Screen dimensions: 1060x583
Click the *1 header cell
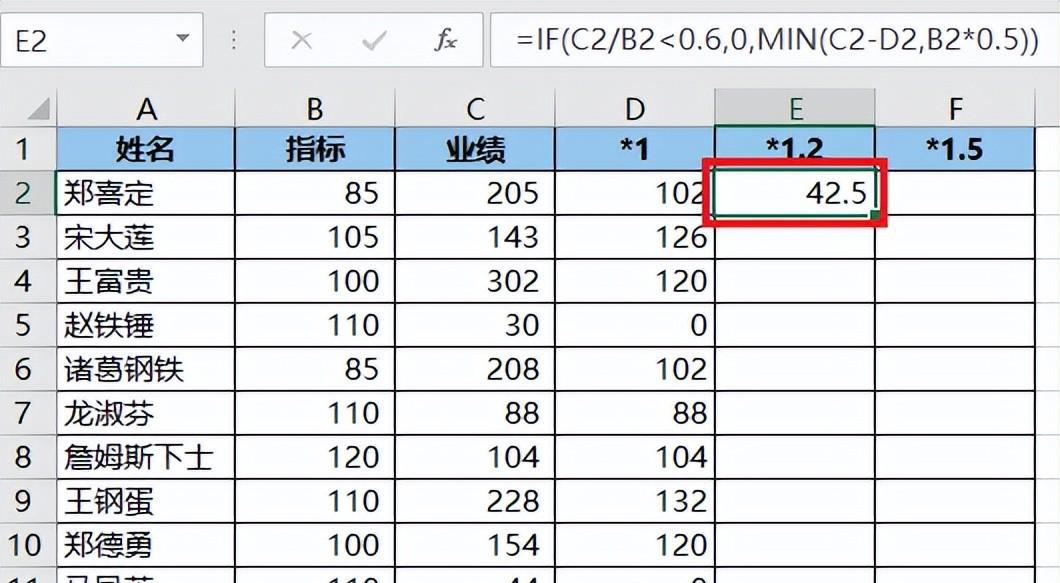[x=635, y=149]
